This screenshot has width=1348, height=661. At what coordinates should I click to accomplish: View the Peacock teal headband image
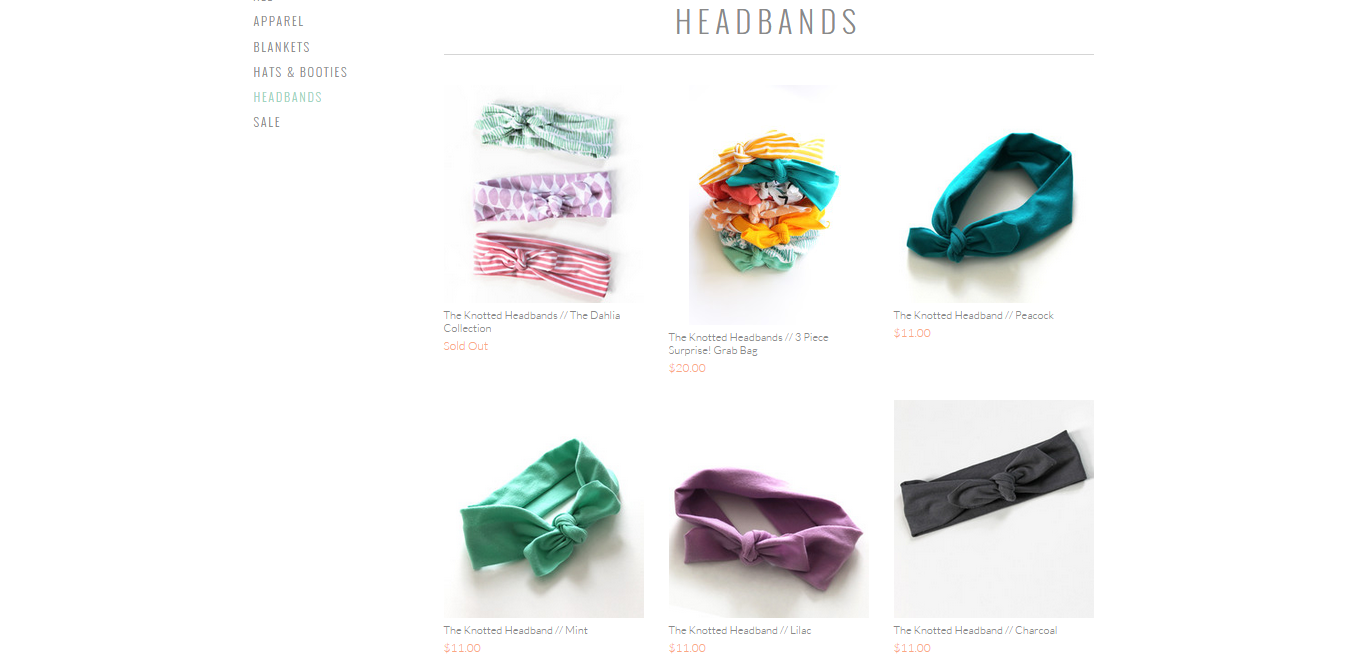[x=994, y=194]
